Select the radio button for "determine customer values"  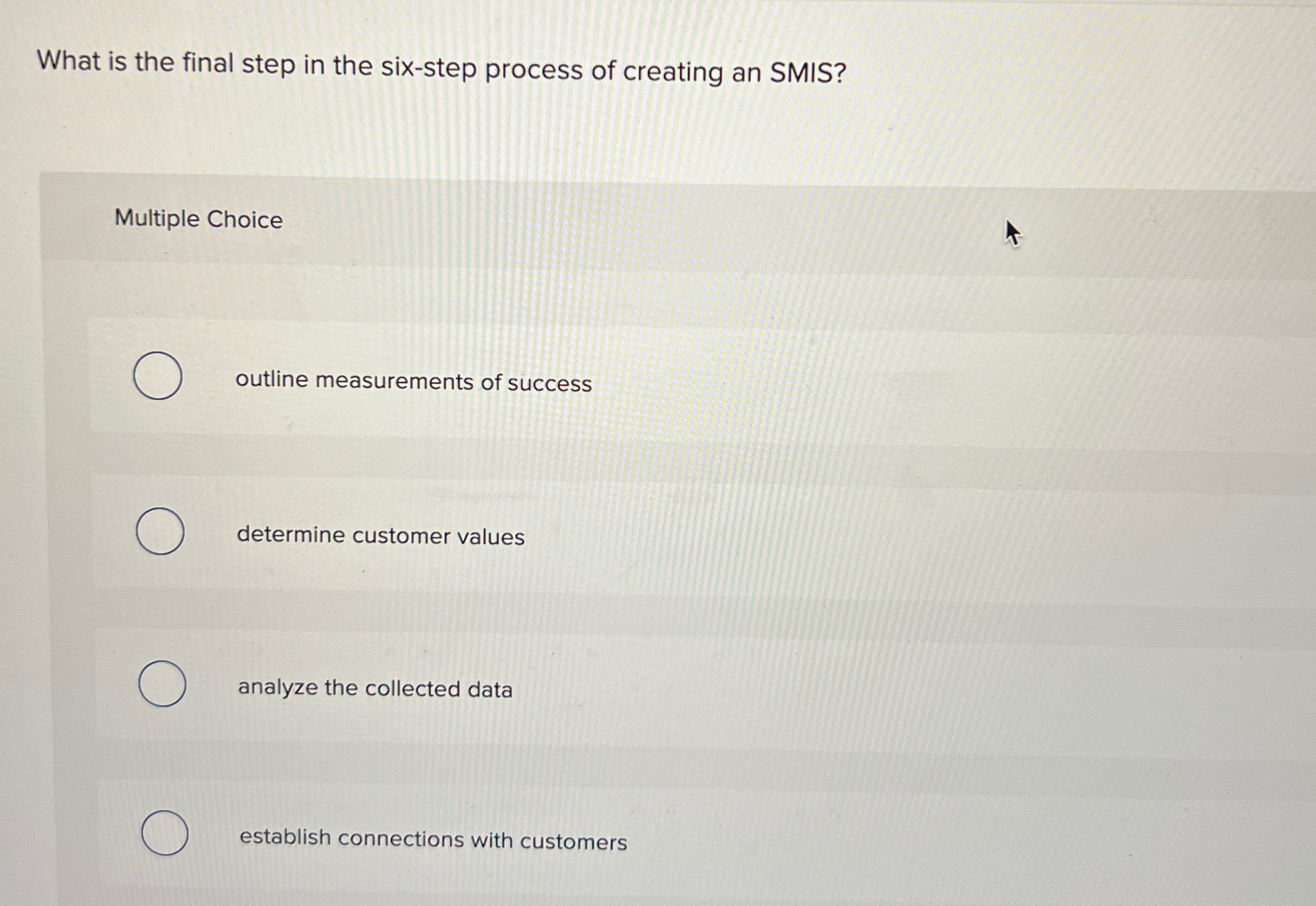point(160,531)
